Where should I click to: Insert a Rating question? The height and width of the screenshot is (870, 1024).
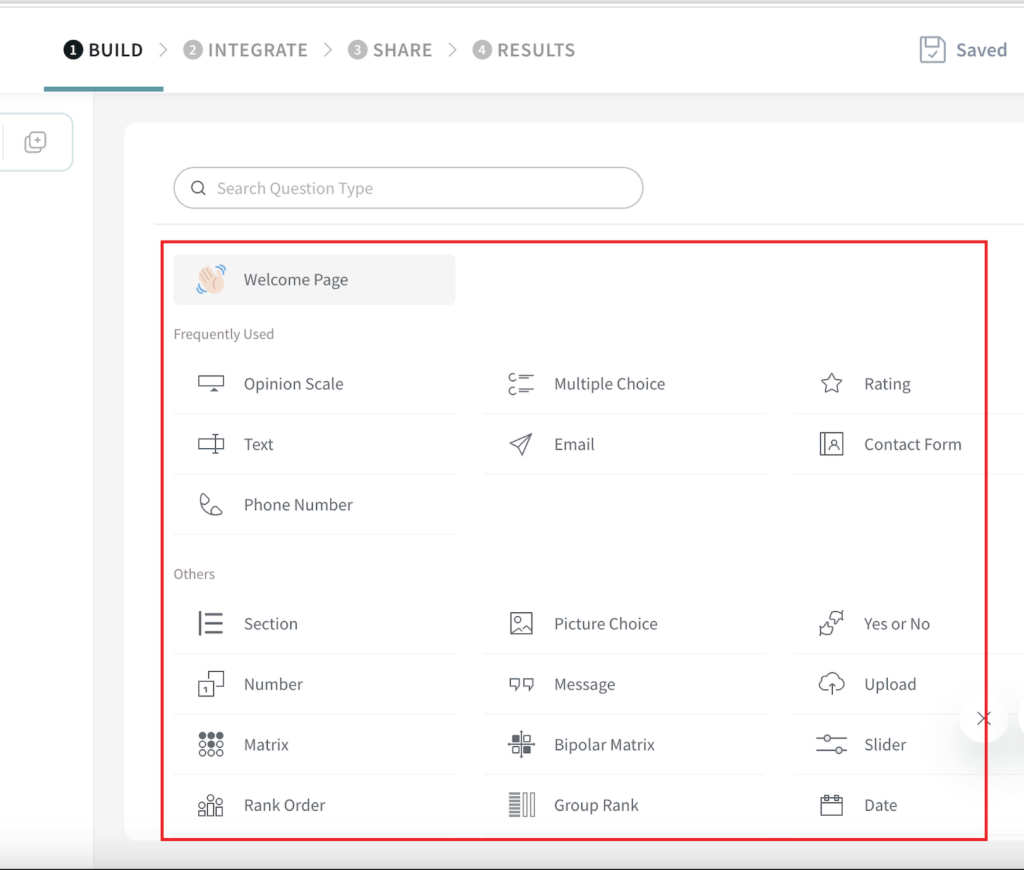885,383
